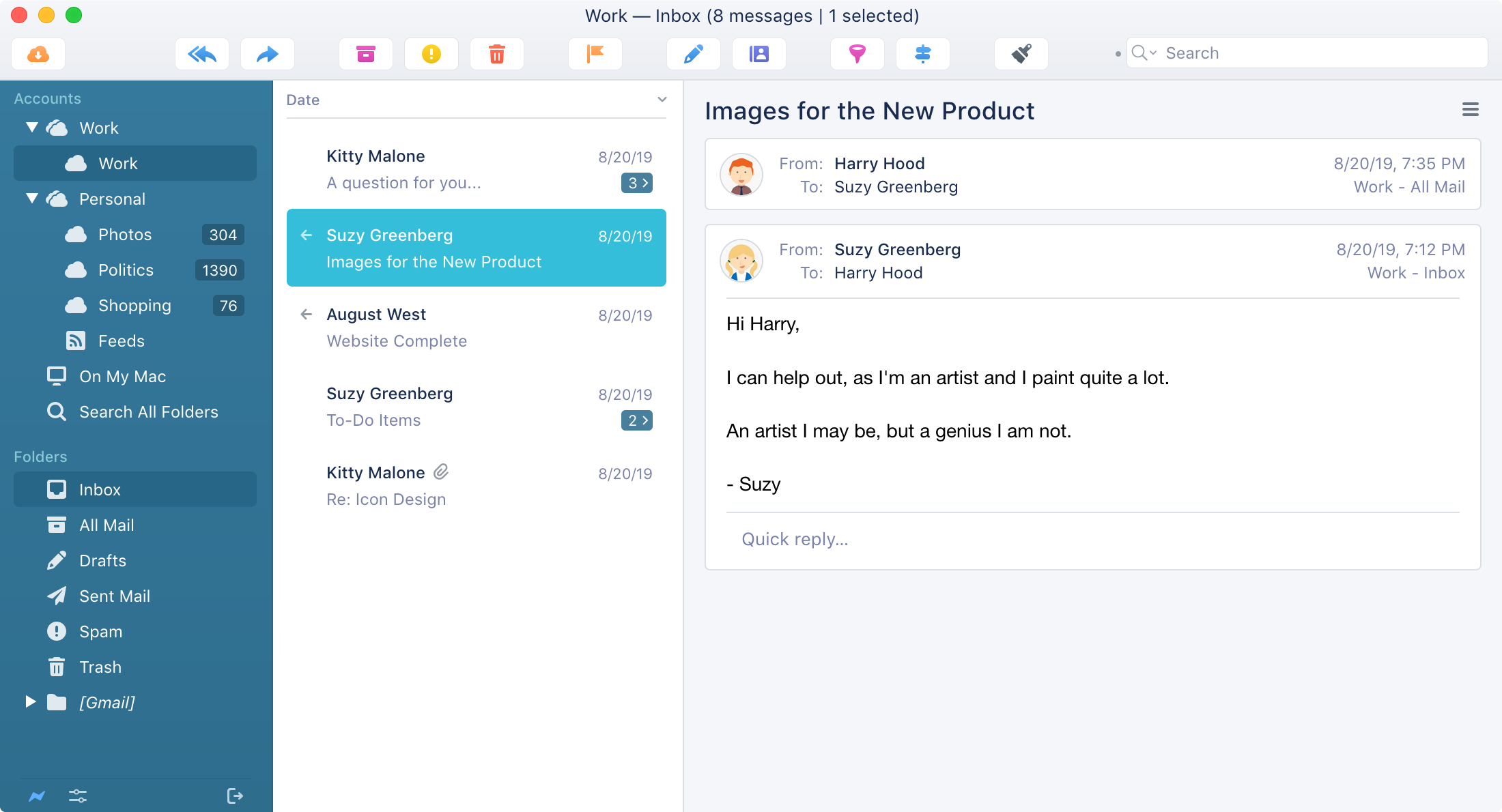Open Search All Folders option
The width and height of the screenshot is (1502, 812).
[x=149, y=411]
